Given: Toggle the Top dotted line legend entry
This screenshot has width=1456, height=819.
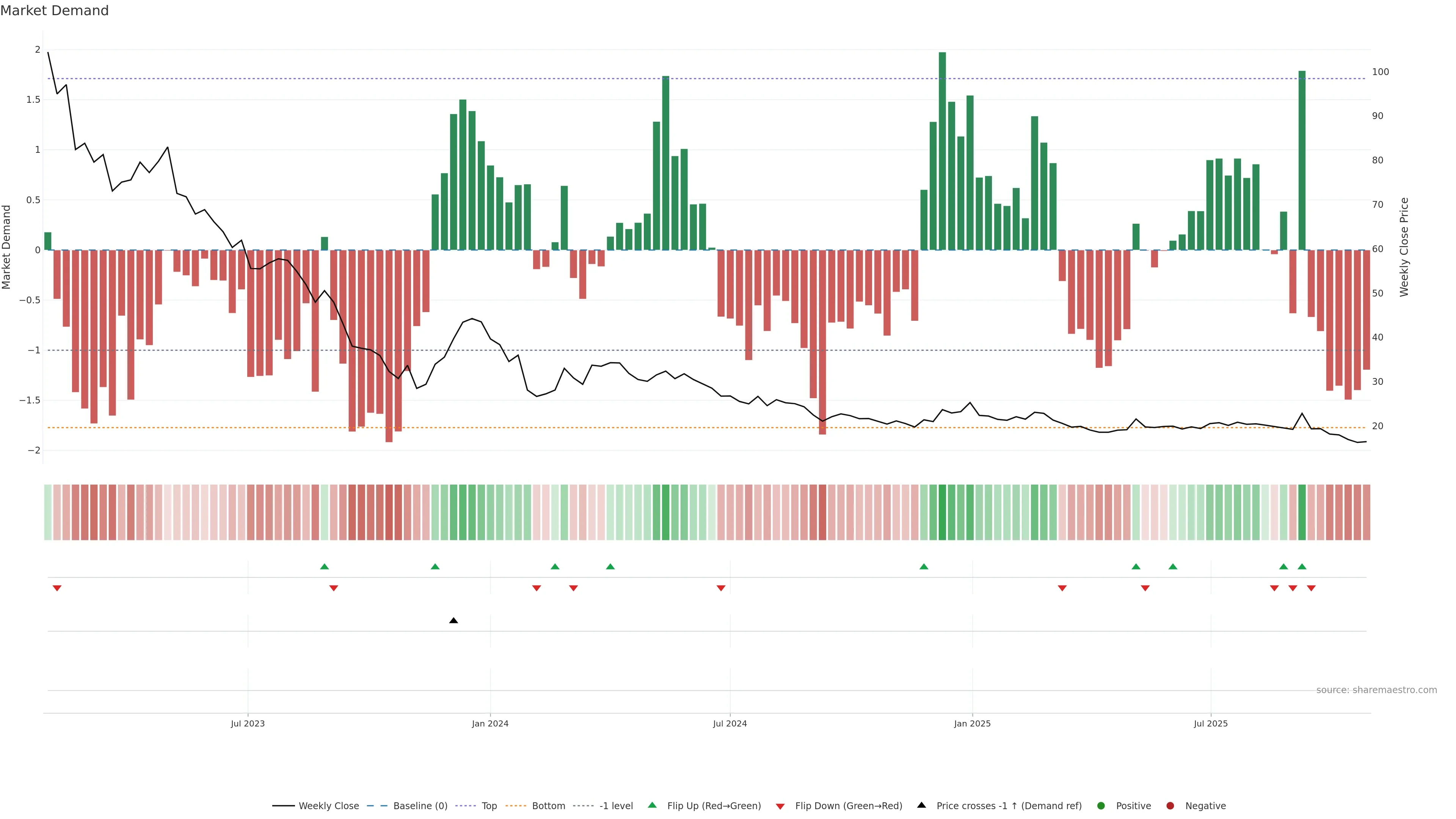Looking at the screenshot, I should coord(489,806).
